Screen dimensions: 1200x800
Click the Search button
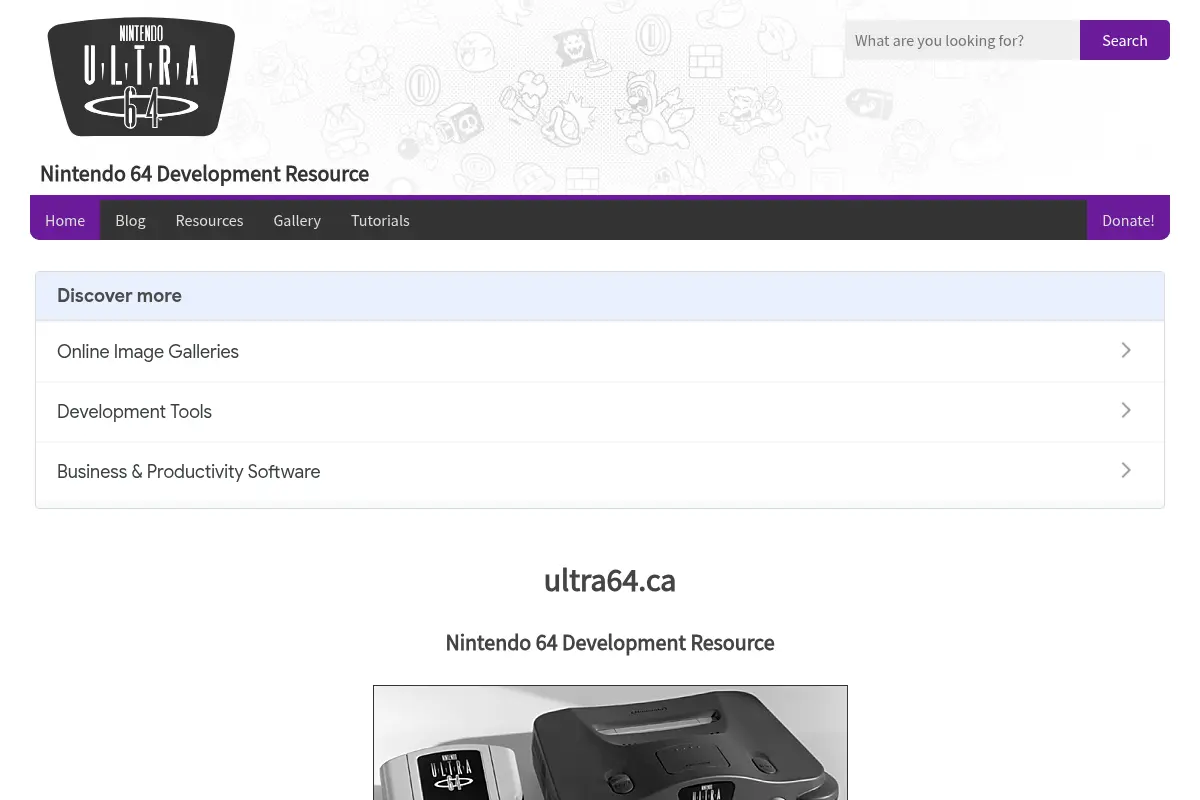(x=1125, y=40)
